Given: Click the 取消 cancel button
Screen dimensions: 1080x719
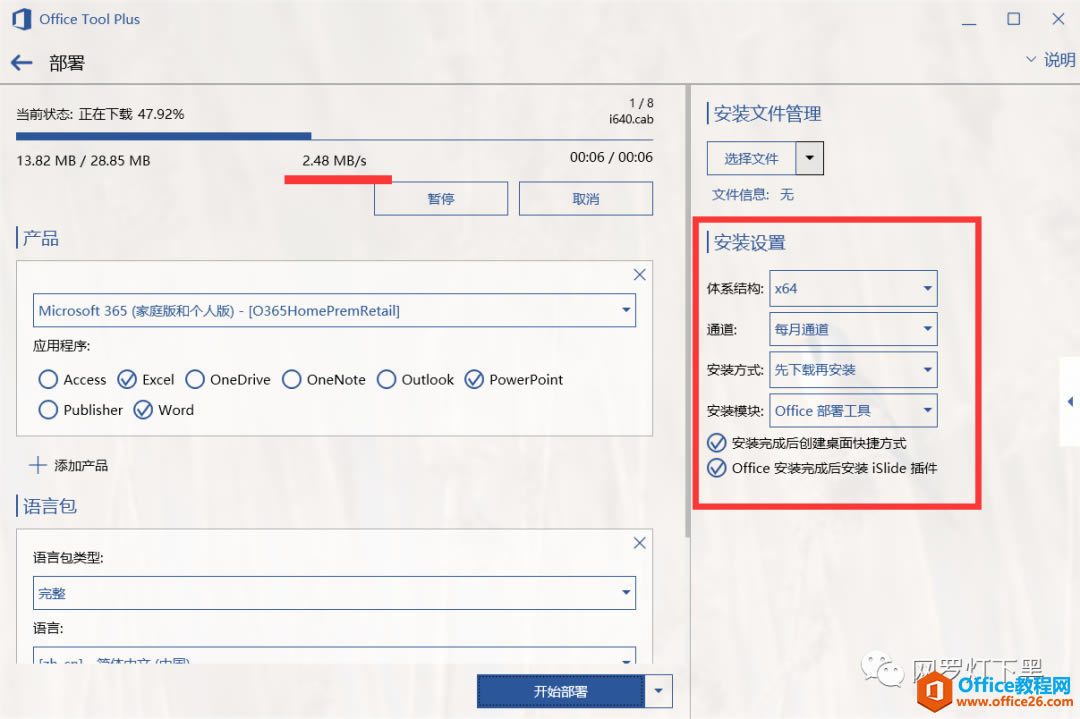Looking at the screenshot, I should pos(585,198).
